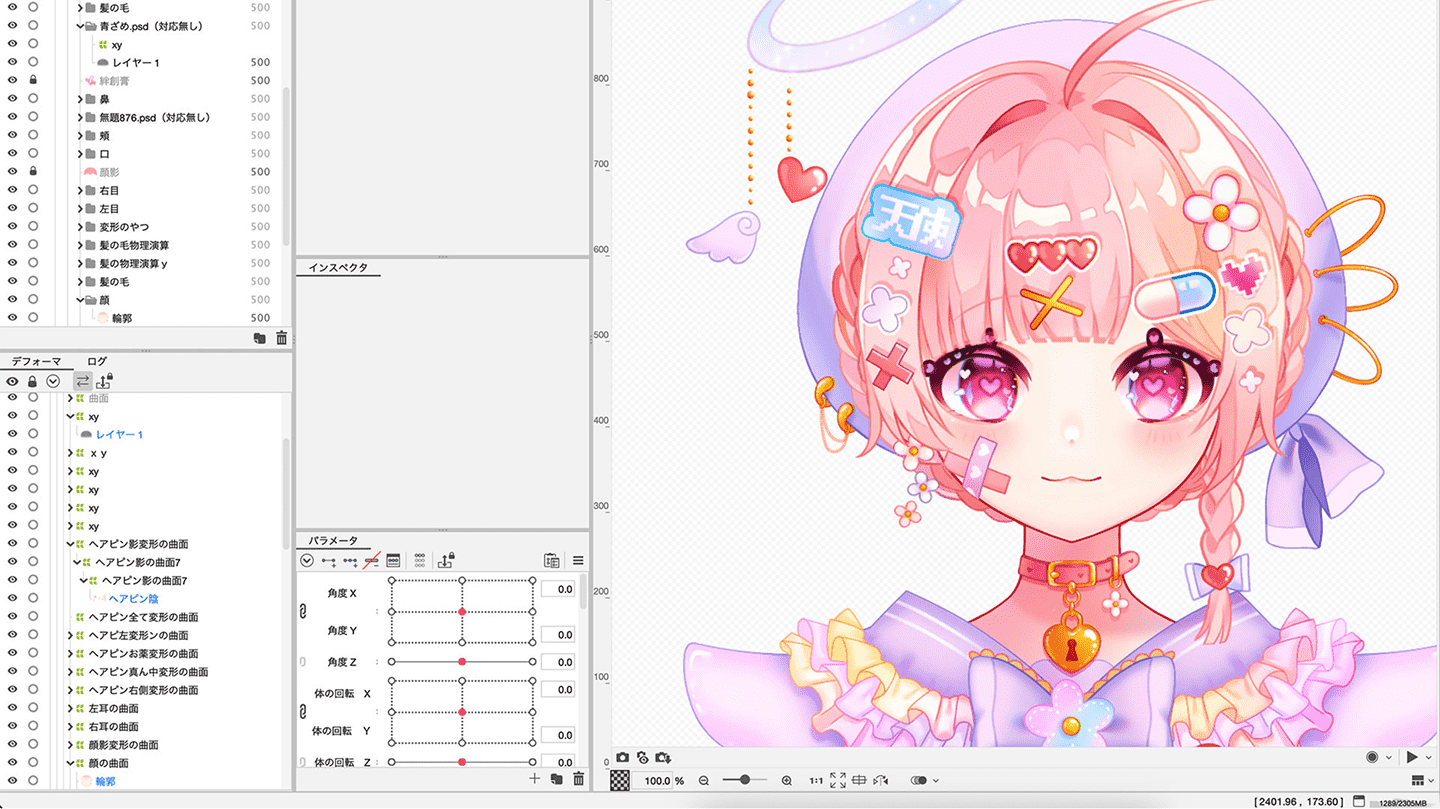Toggle the lock on 顔影 part

pos(33,171)
